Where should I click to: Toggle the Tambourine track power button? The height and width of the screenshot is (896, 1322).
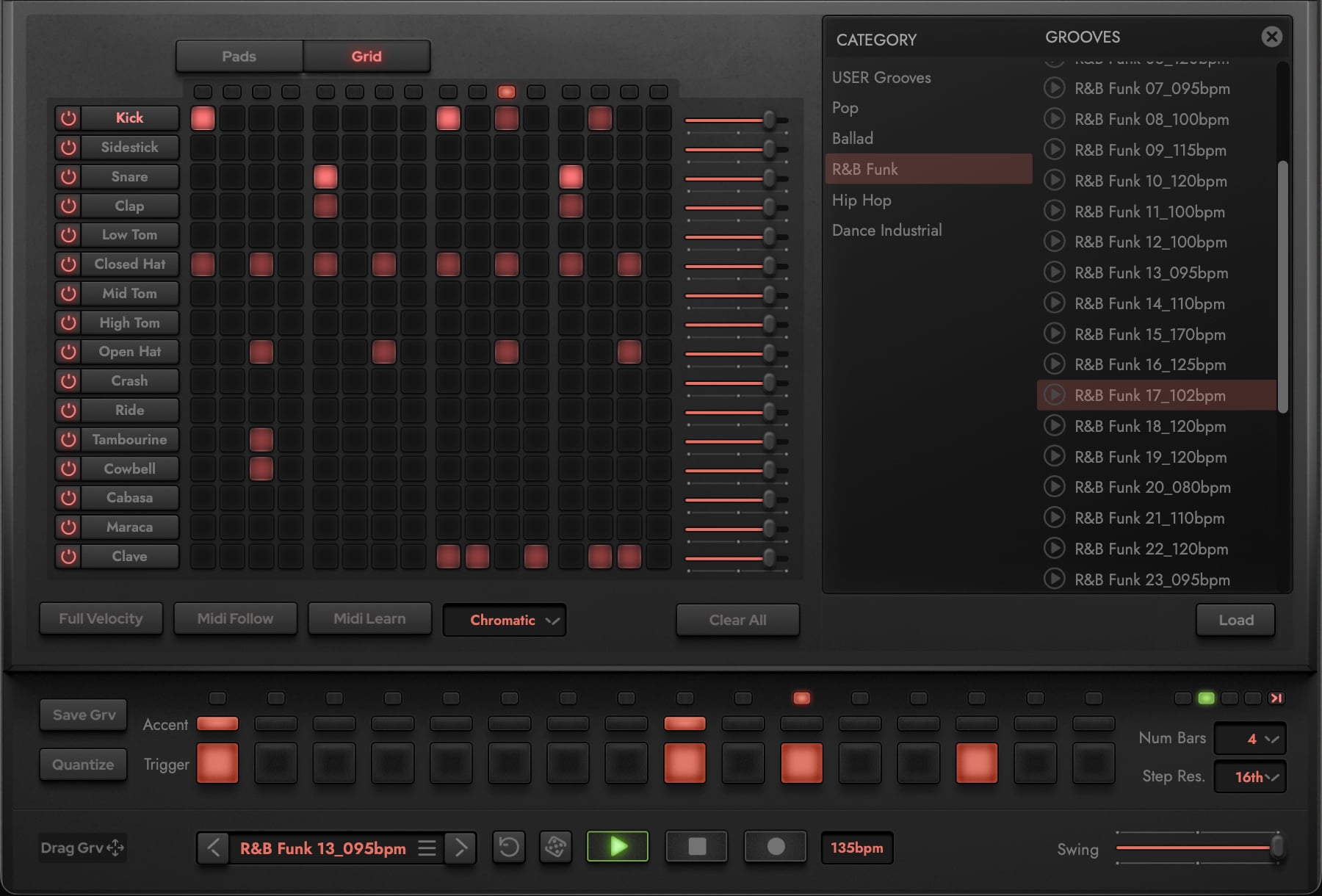68,440
